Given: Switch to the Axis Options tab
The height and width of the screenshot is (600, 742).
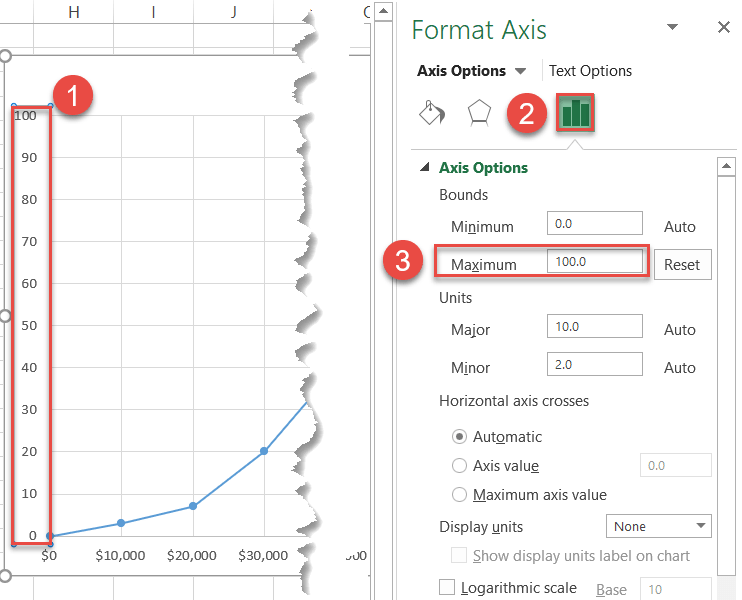Looking at the screenshot, I should [x=461, y=71].
